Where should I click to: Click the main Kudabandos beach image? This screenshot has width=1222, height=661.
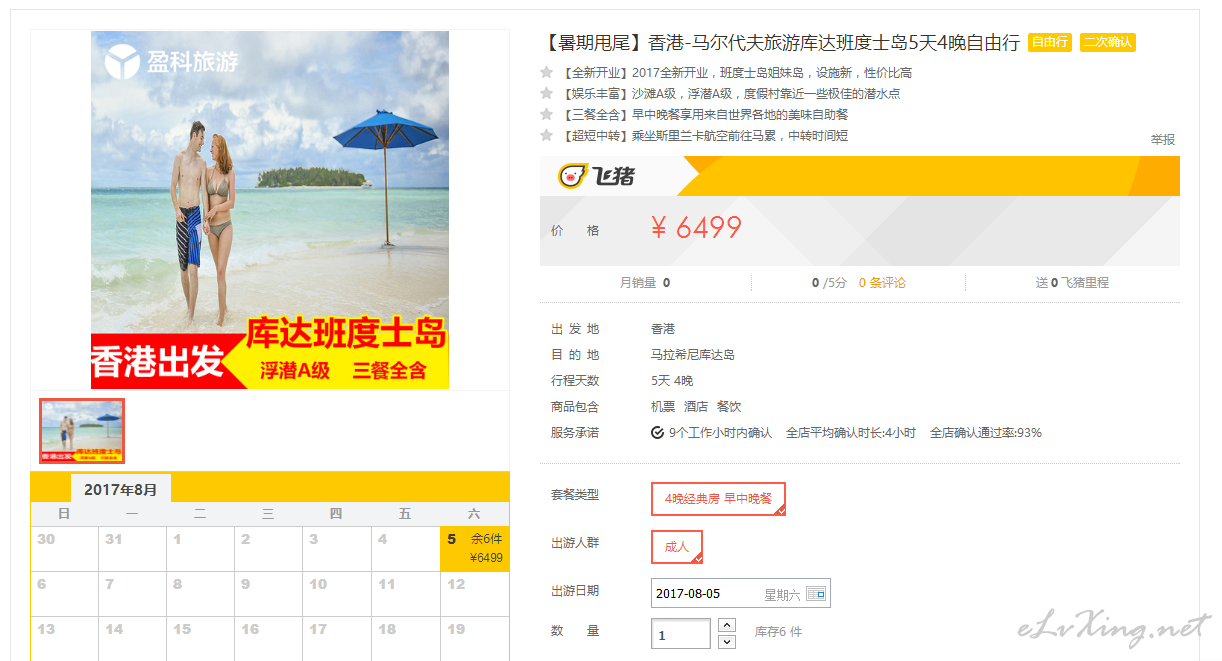coord(270,210)
